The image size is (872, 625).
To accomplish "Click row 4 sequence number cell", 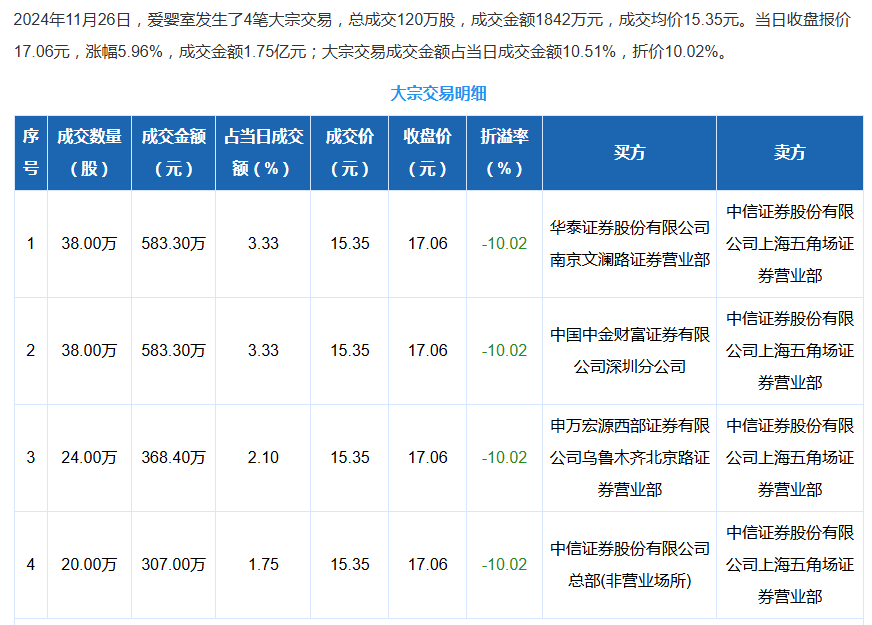I will [x=31, y=564].
